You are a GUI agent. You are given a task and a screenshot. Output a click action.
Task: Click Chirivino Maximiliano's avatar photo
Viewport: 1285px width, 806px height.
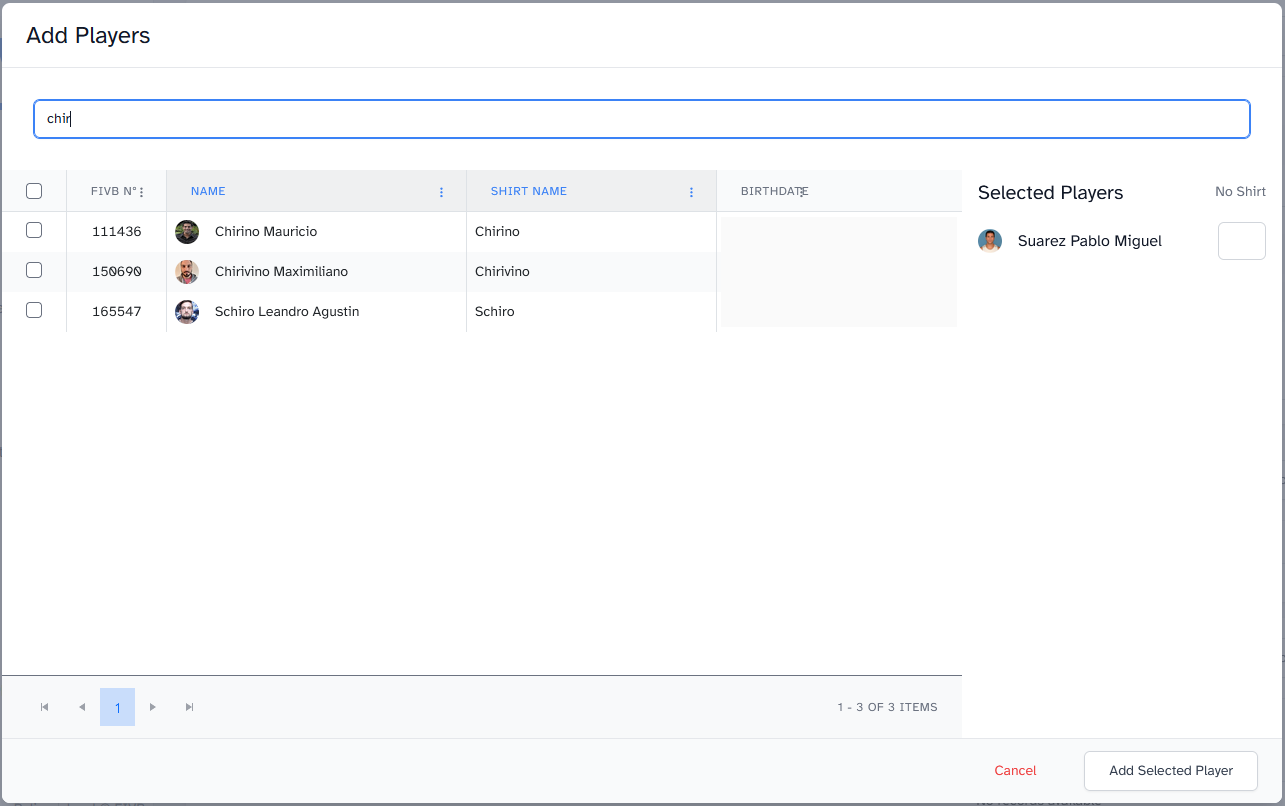[187, 272]
